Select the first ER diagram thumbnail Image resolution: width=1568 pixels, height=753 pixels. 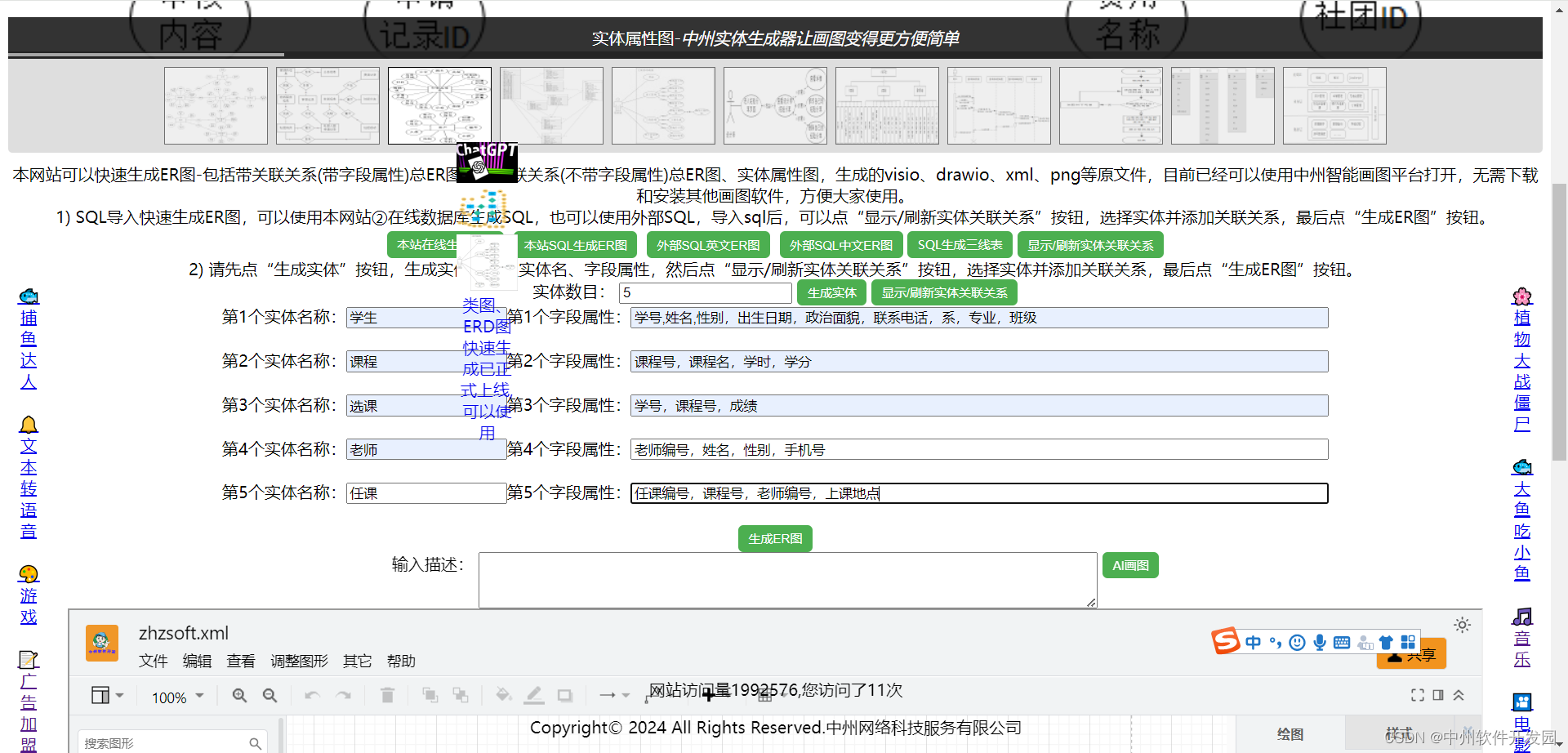(216, 106)
